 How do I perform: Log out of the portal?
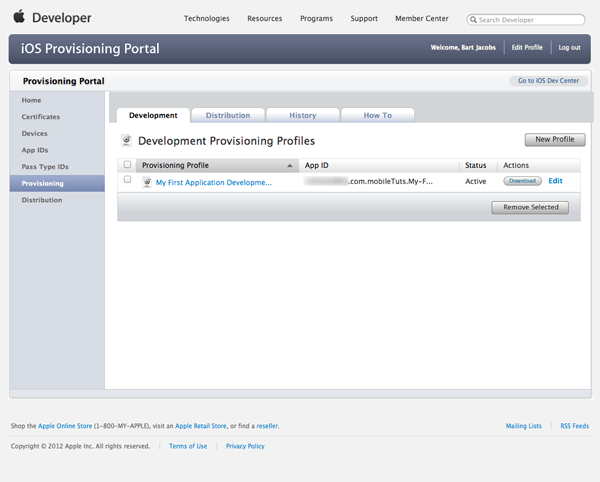(x=569, y=47)
